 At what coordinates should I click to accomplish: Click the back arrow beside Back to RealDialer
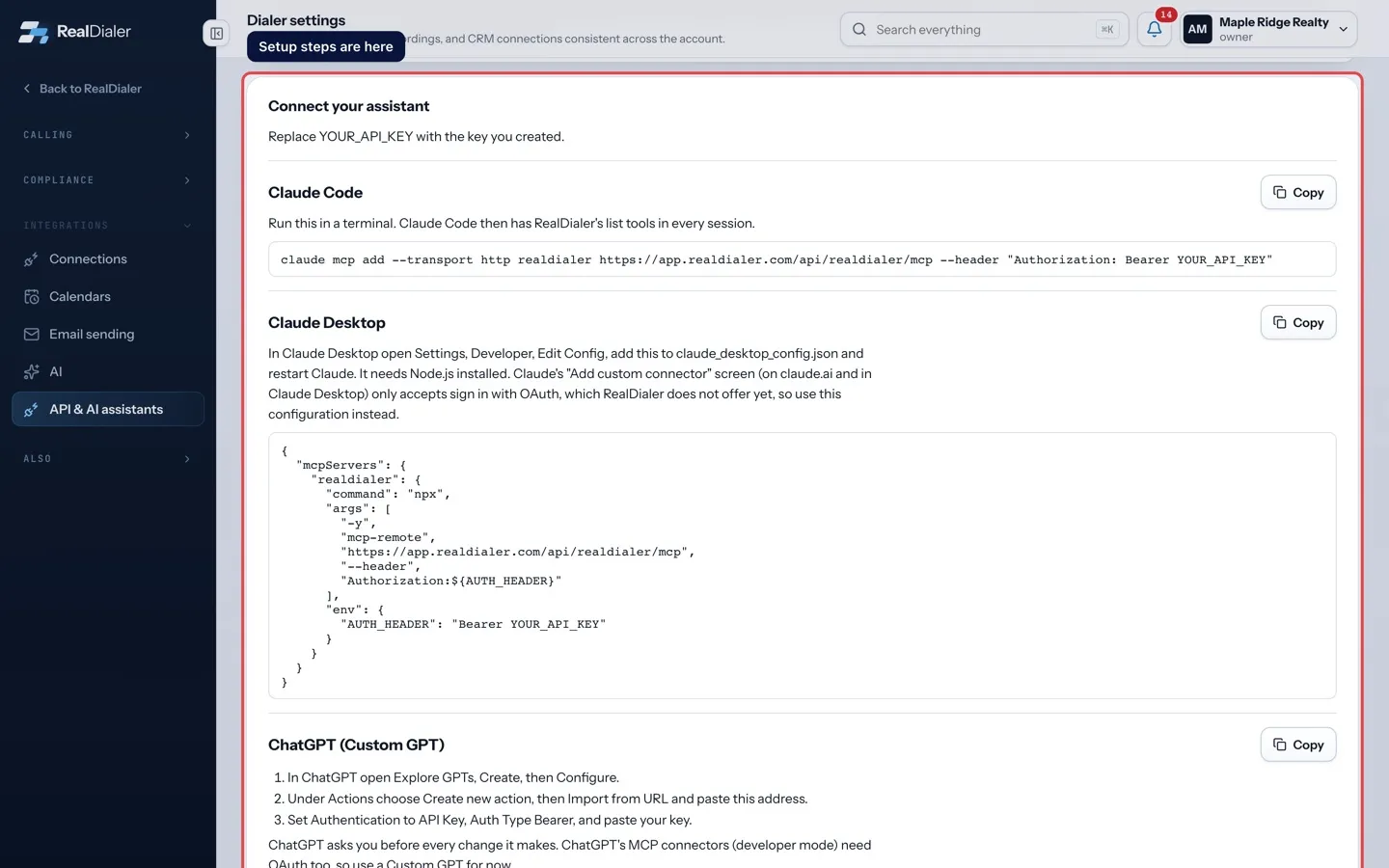tap(27, 89)
